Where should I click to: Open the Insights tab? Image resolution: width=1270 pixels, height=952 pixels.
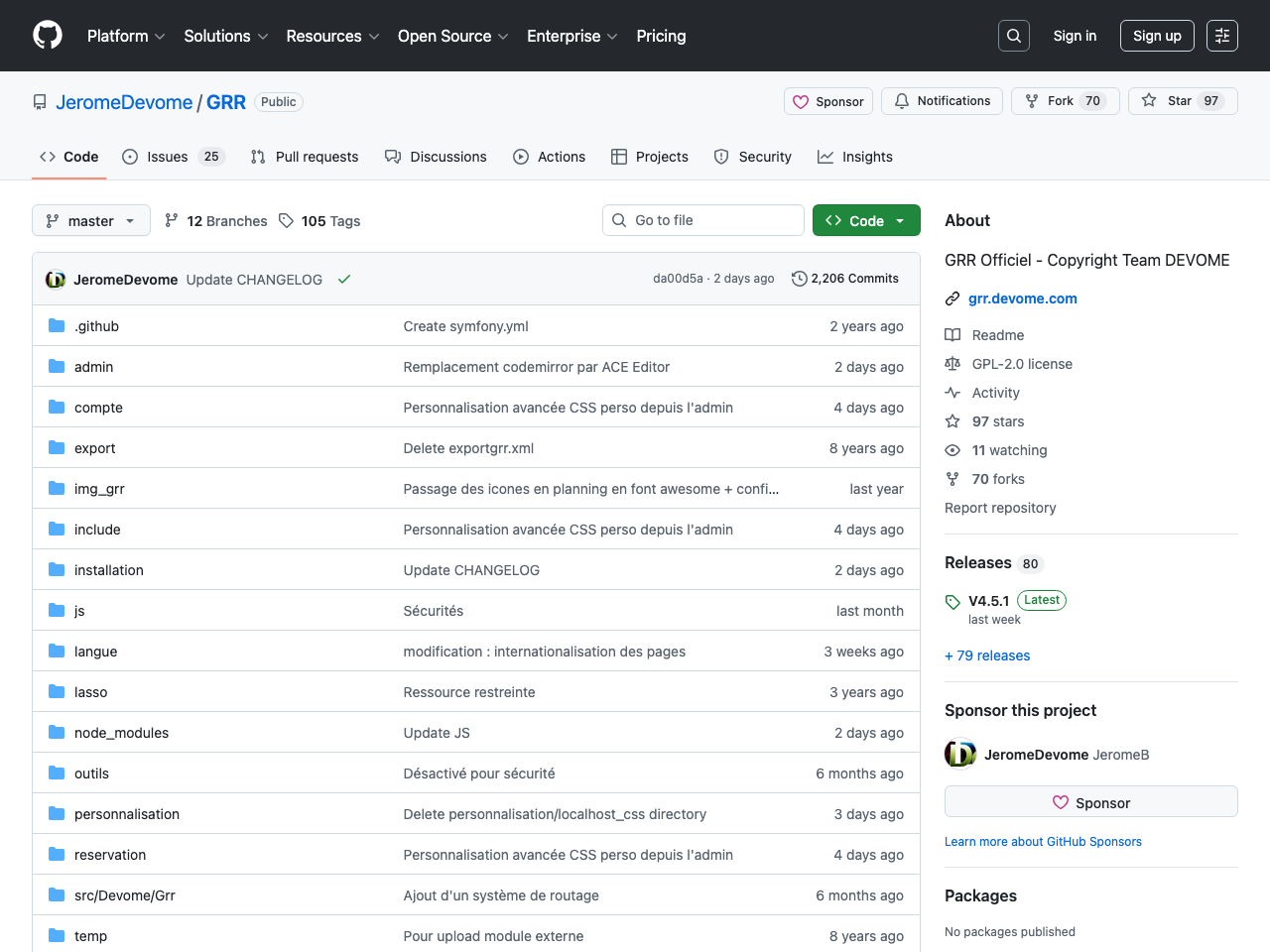tap(854, 157)
